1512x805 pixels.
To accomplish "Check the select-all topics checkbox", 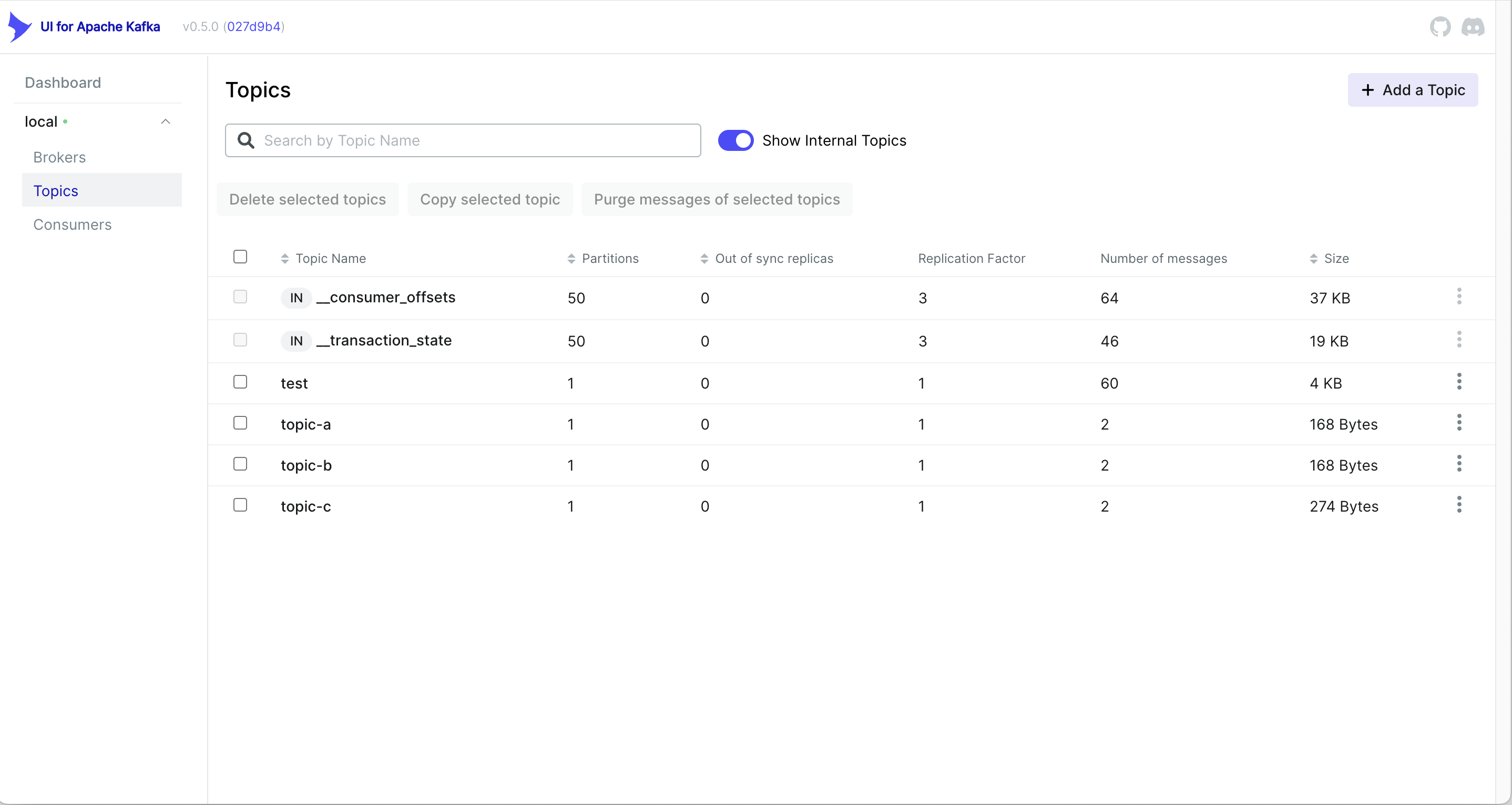I will pos(240,257).
